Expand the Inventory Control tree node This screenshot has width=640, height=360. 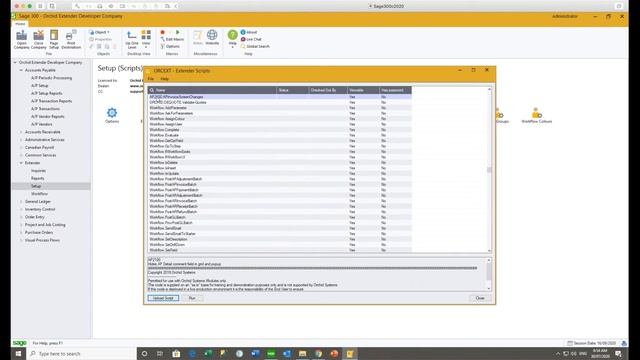click(x=21, y=209)
